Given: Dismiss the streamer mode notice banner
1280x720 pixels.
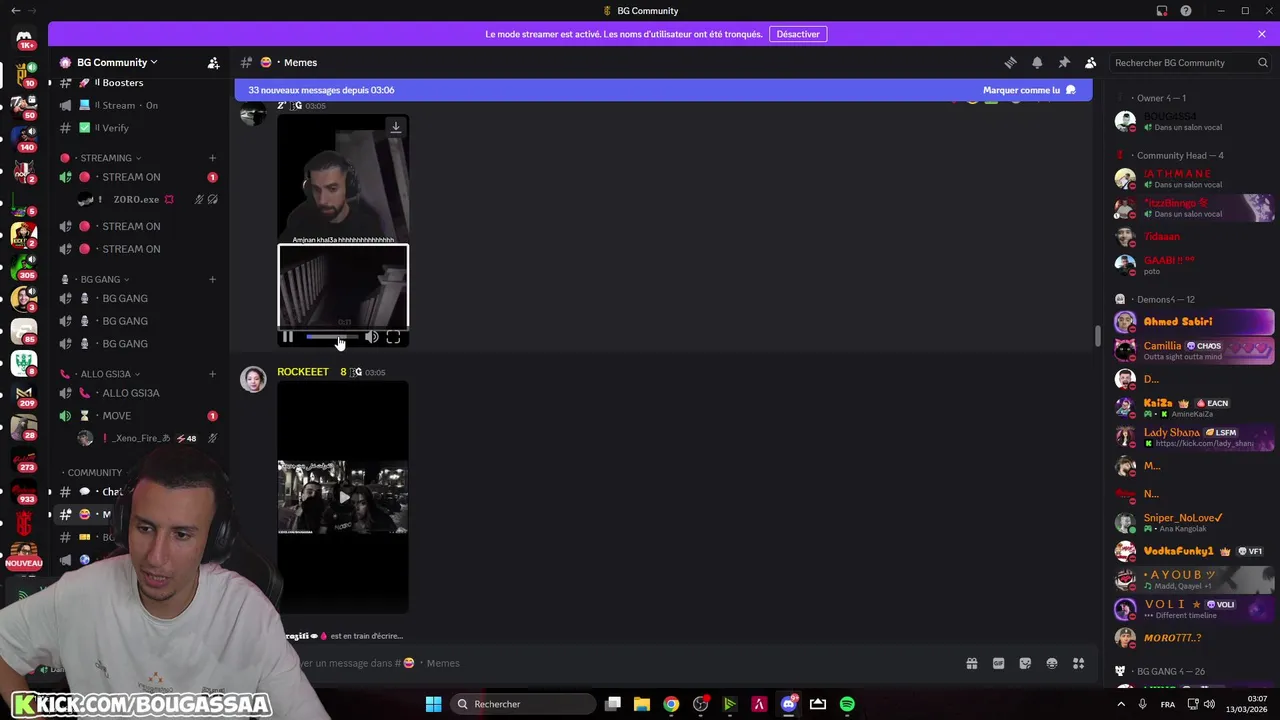Looking at the screenshot, I should pyautogui.click(x=1262, y=34).
